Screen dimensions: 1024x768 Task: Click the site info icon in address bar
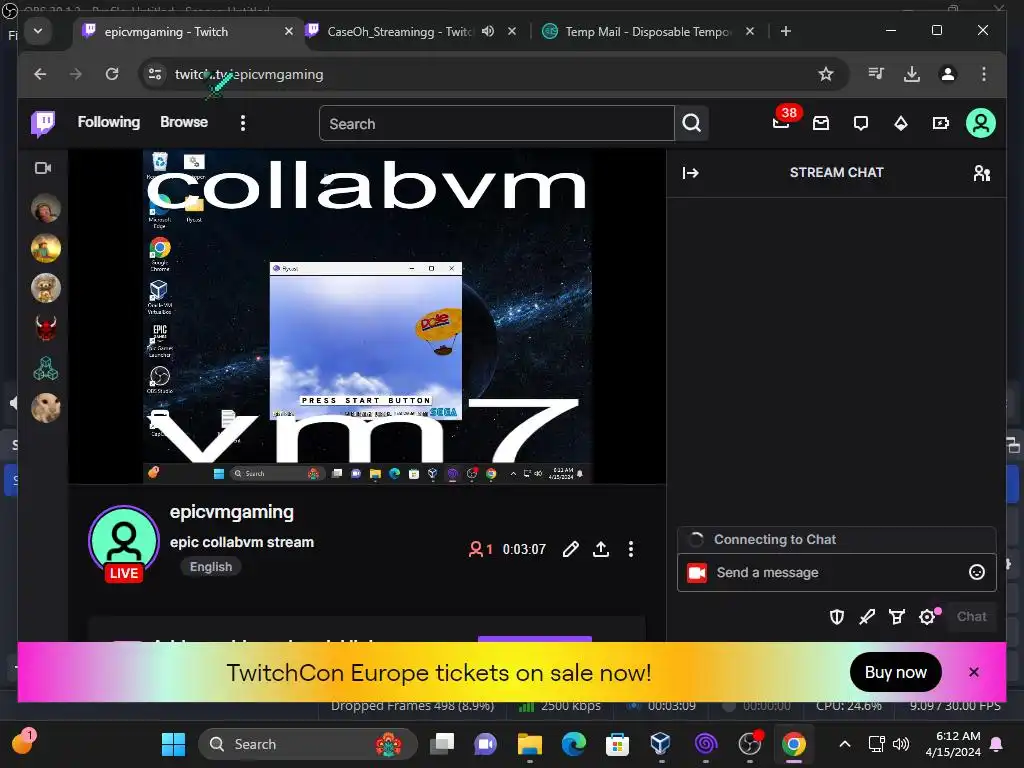[155, 74]
